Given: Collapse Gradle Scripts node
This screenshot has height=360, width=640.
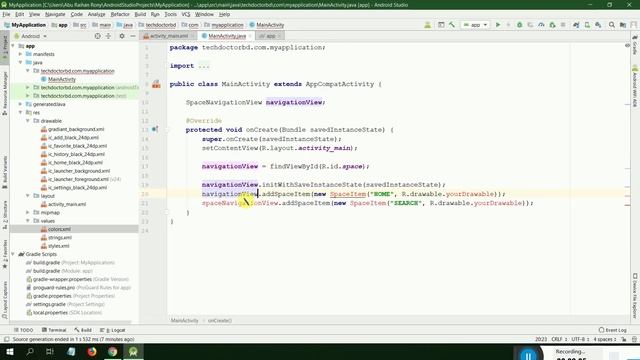Looking at the screenshot, I should click(13, 254).
